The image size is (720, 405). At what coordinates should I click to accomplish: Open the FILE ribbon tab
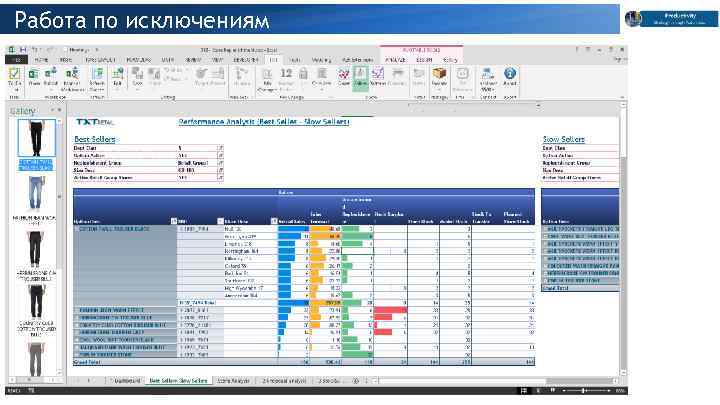[16, 60]
